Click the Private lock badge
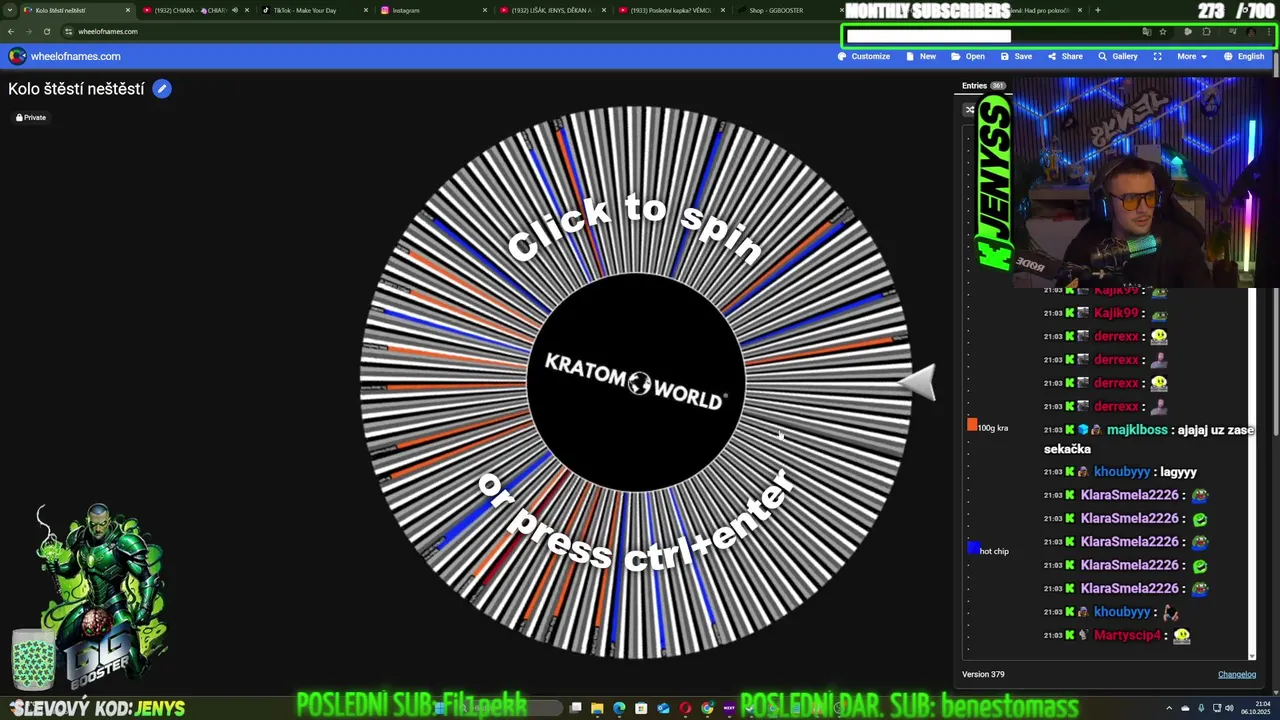The height and width of the screenshot is (720, 1280). (31, 117)
